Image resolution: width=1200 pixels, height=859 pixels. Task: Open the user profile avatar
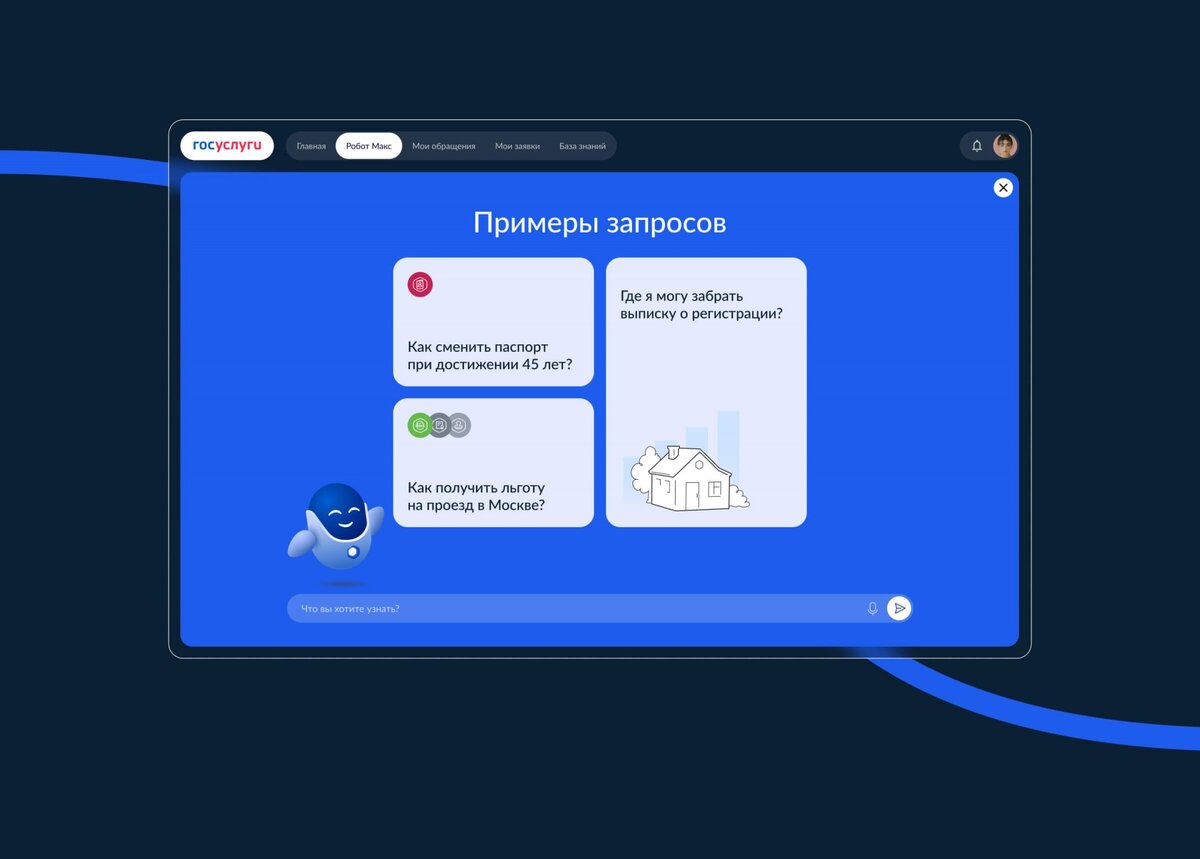1003,145
